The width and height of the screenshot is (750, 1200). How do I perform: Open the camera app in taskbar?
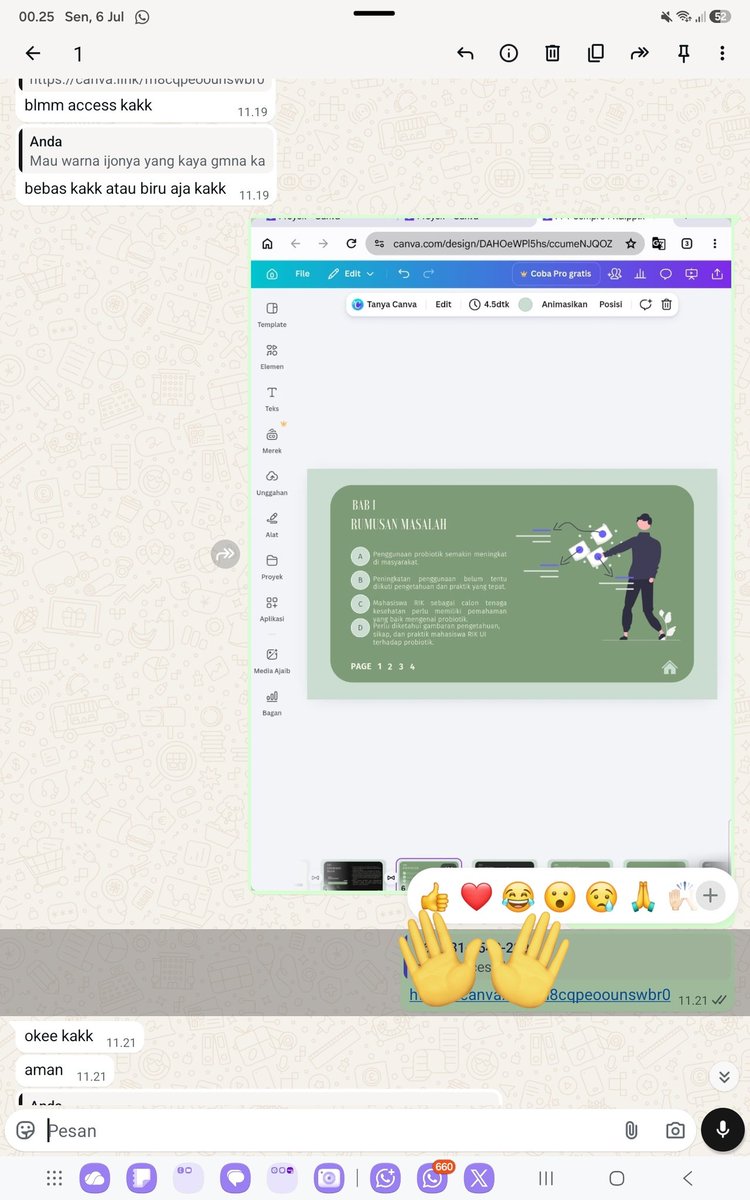pos(328,1178)
